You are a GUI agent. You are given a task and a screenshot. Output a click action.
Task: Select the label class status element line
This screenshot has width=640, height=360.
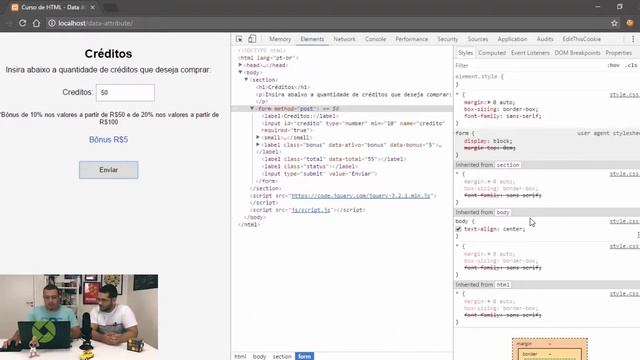pyautogui.click(x=309, y=167)
